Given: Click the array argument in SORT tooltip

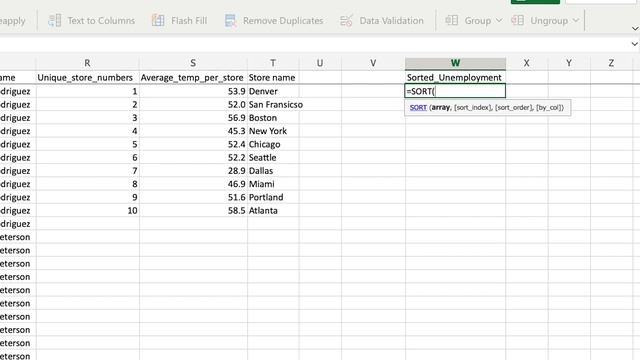Looking at the screenshot, I should point(441,107).
